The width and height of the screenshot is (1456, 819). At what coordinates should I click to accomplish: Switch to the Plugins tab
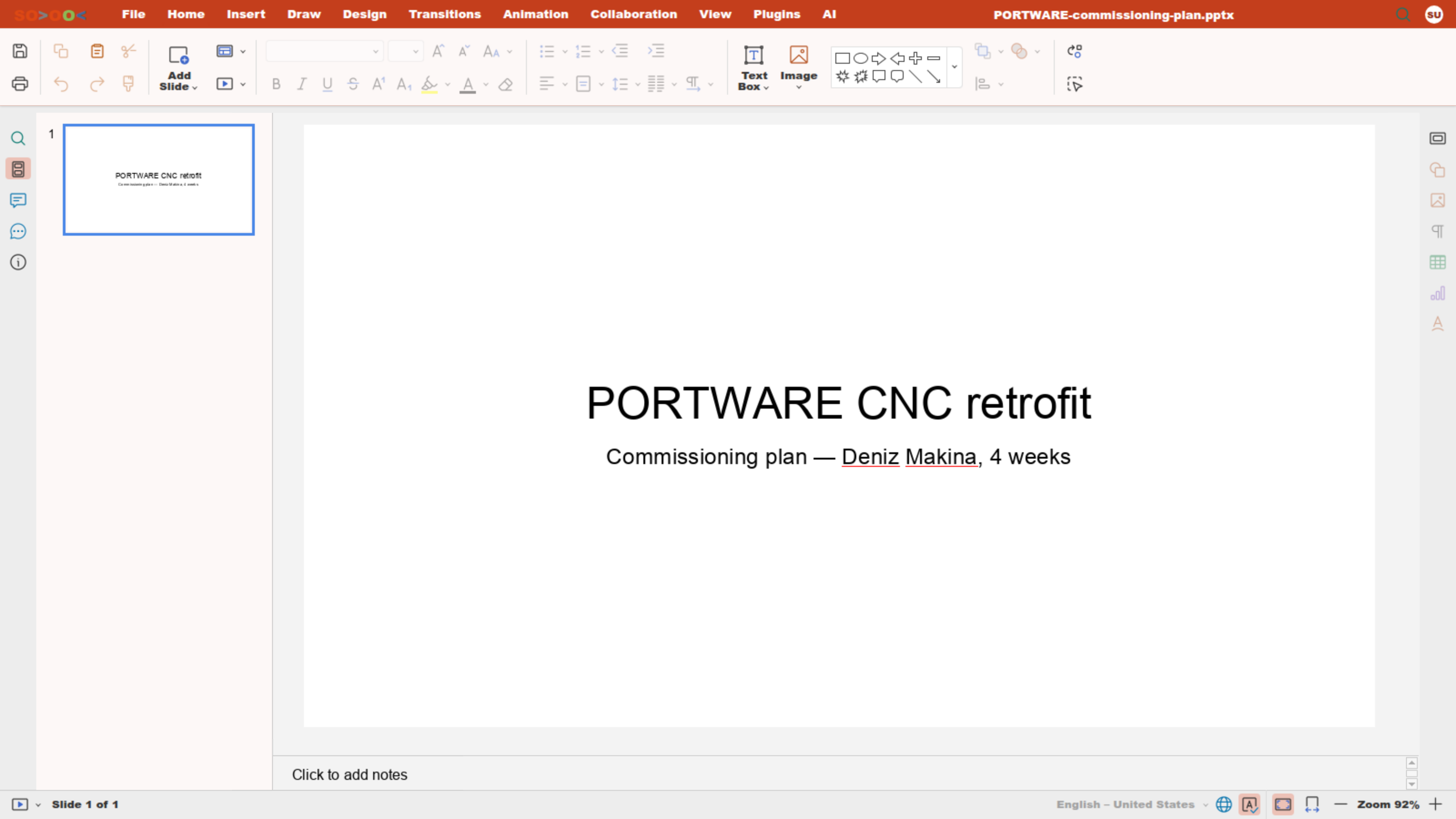(x=777, y=14)
